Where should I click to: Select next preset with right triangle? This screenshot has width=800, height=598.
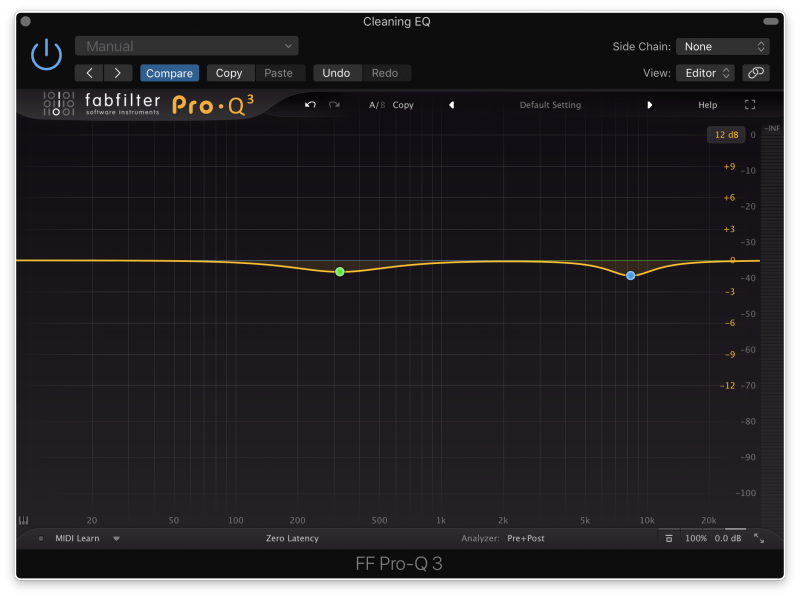coord(649,105)
